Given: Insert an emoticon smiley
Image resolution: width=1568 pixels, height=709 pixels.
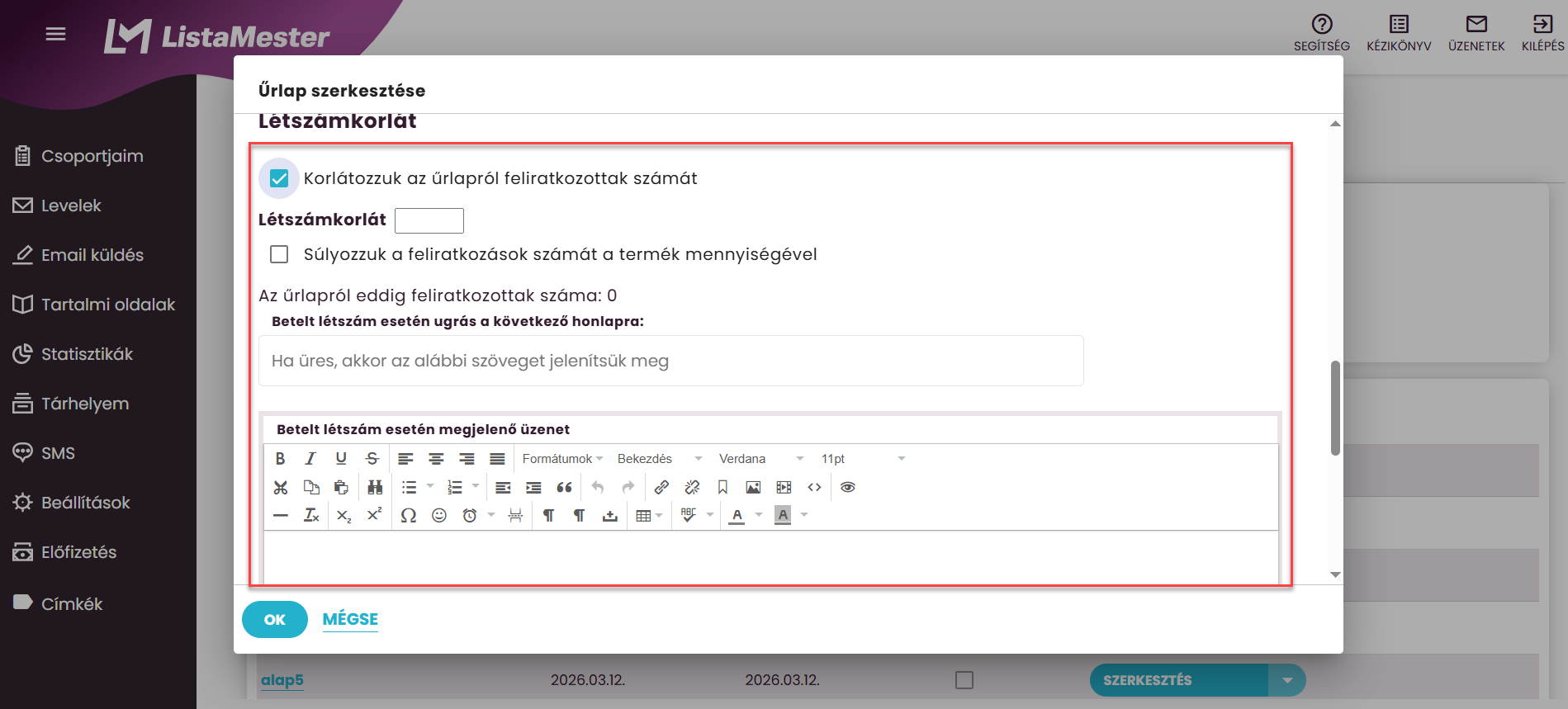Looking at the screenshot, I should click(x=439, y=516).
